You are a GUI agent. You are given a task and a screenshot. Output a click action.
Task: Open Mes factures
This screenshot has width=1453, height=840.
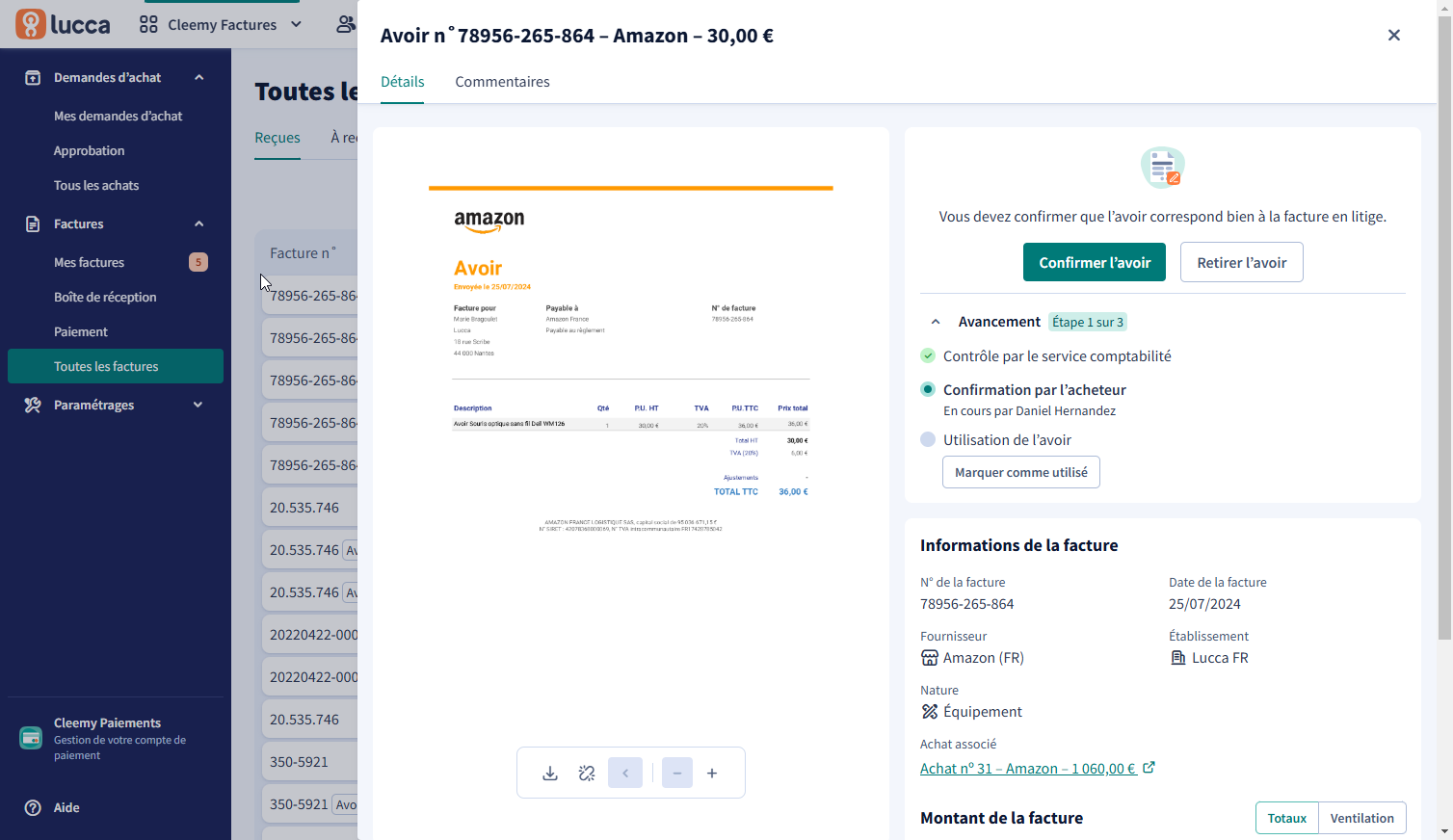click(x=89, y=262)
